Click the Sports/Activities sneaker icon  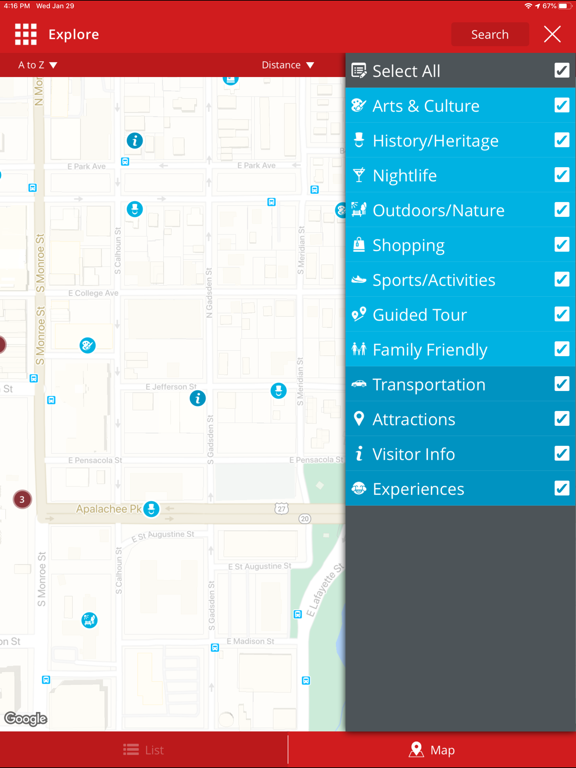click(x=359, y=280)
